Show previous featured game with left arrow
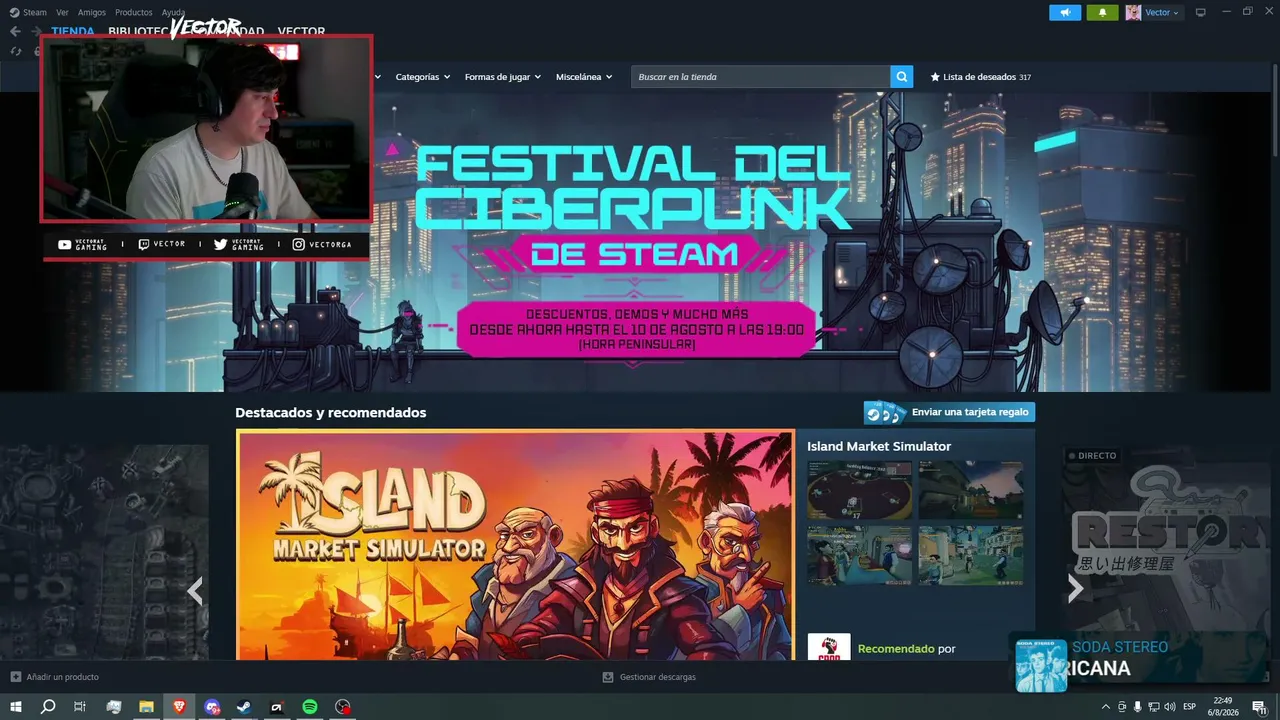 (195, 591)
